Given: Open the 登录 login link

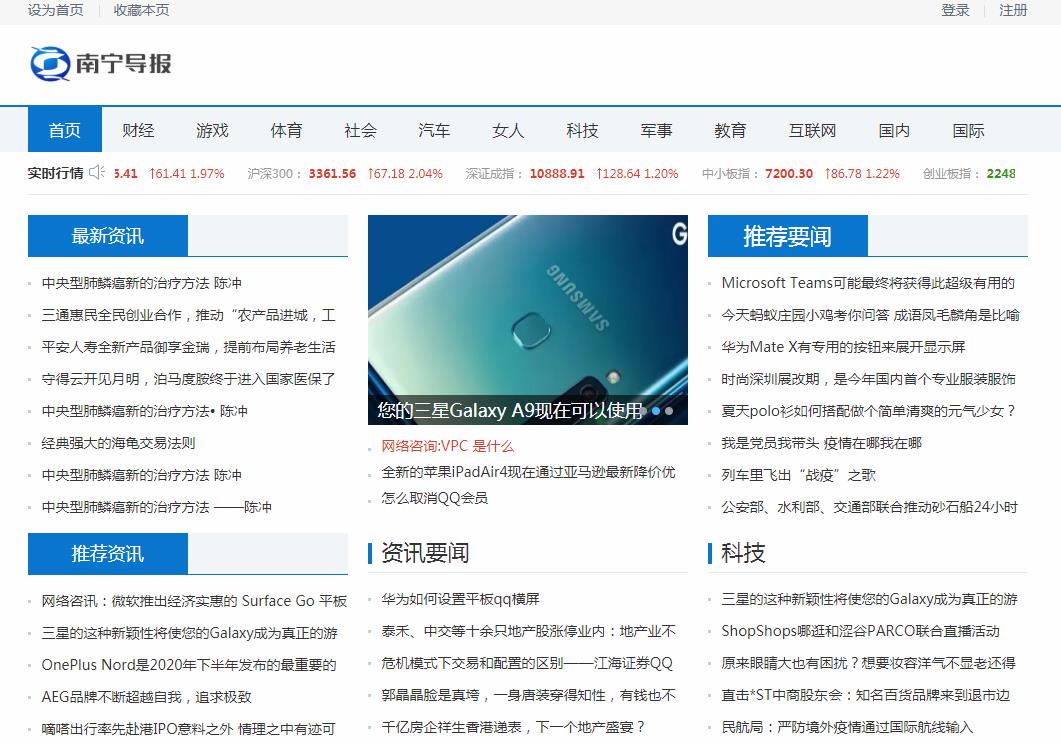Looking at the screenshot, I should [955, 10].
